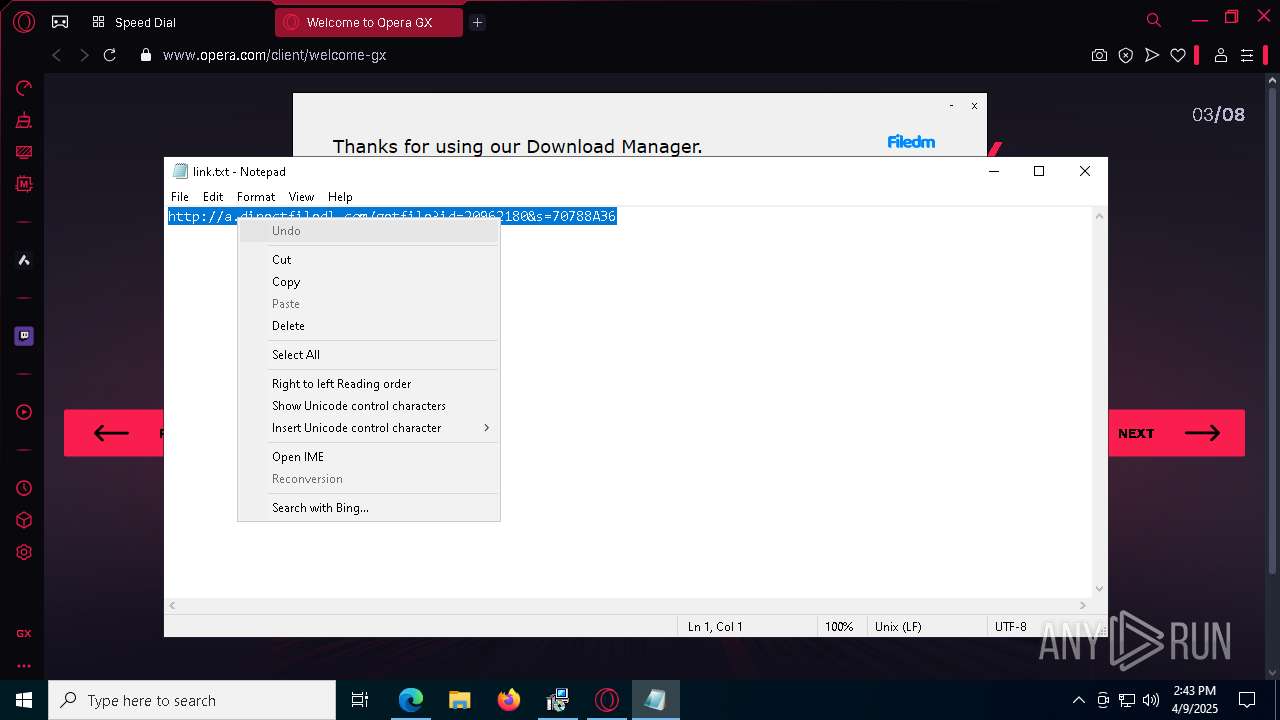Toggle Right to left Reading order

[369, 384]
